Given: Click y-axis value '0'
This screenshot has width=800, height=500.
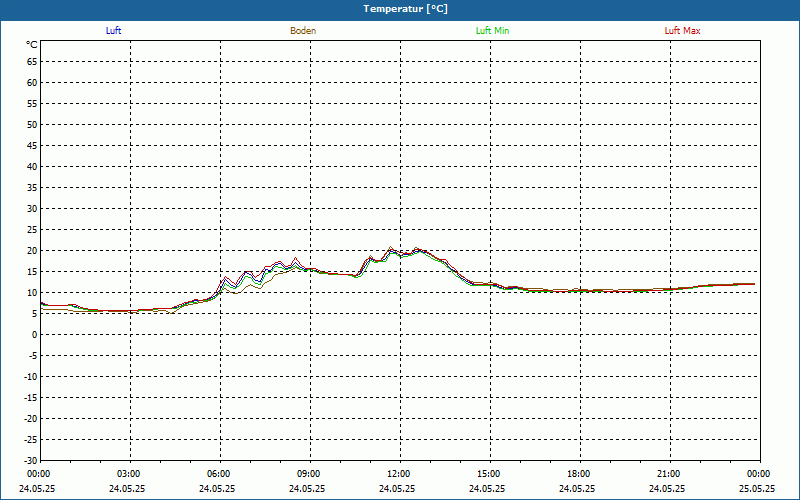Looking at the screenshot, I should [35, 335].
